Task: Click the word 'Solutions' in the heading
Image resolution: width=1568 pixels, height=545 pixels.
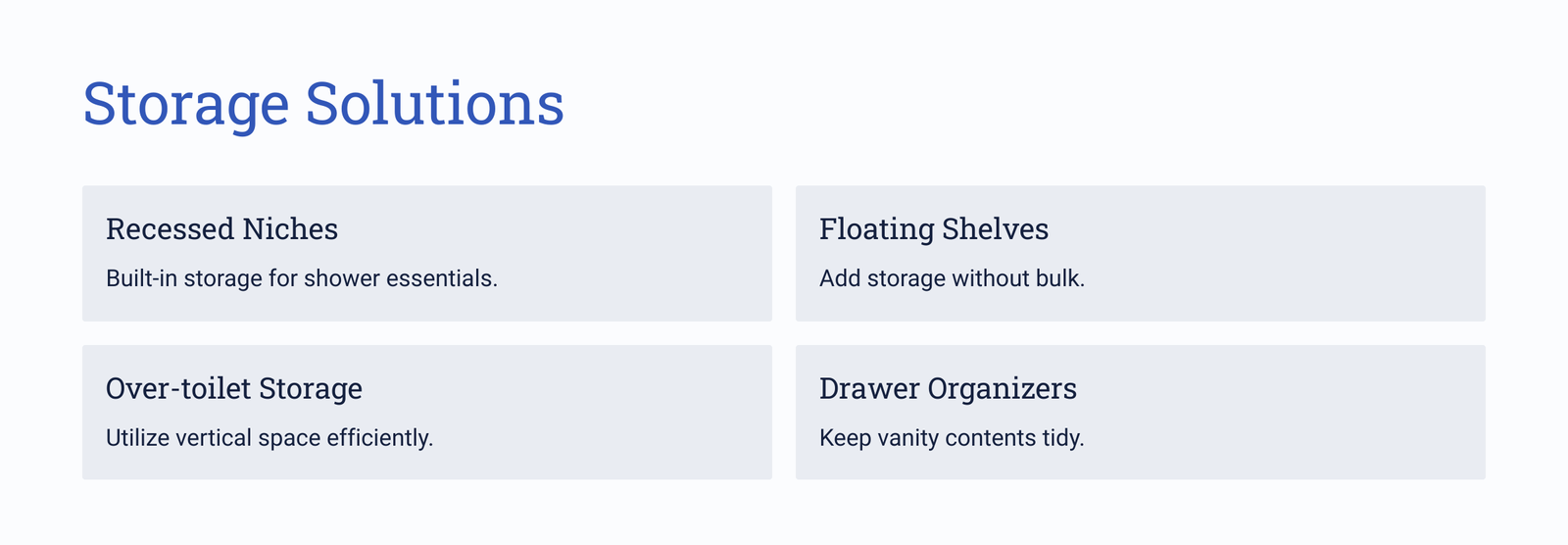Action: [435, 104]
